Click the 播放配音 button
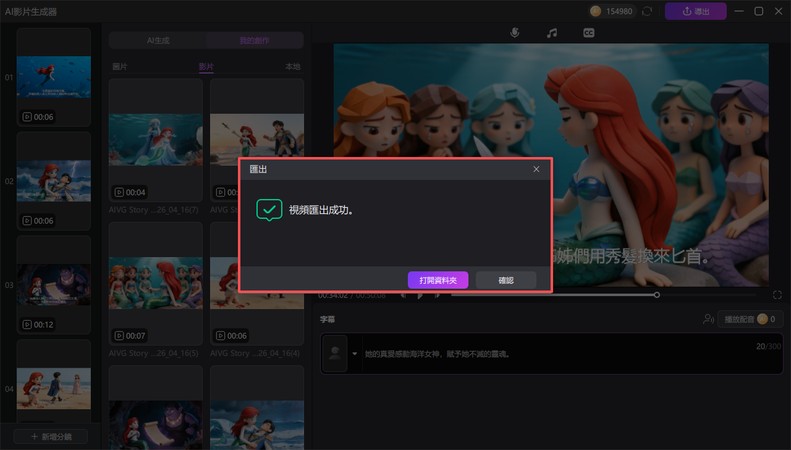 point(750,319)
